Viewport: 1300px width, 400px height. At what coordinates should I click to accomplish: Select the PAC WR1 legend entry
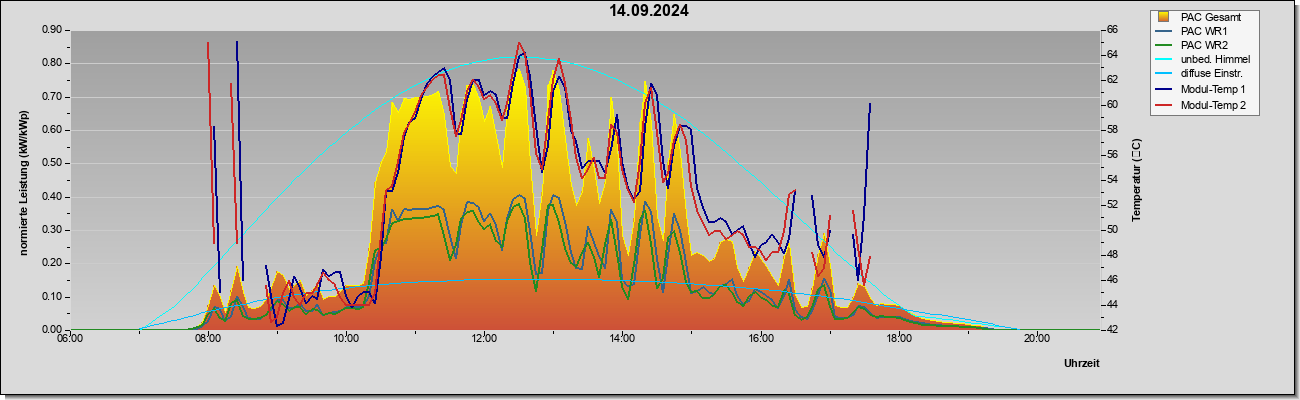[1203, 31]
